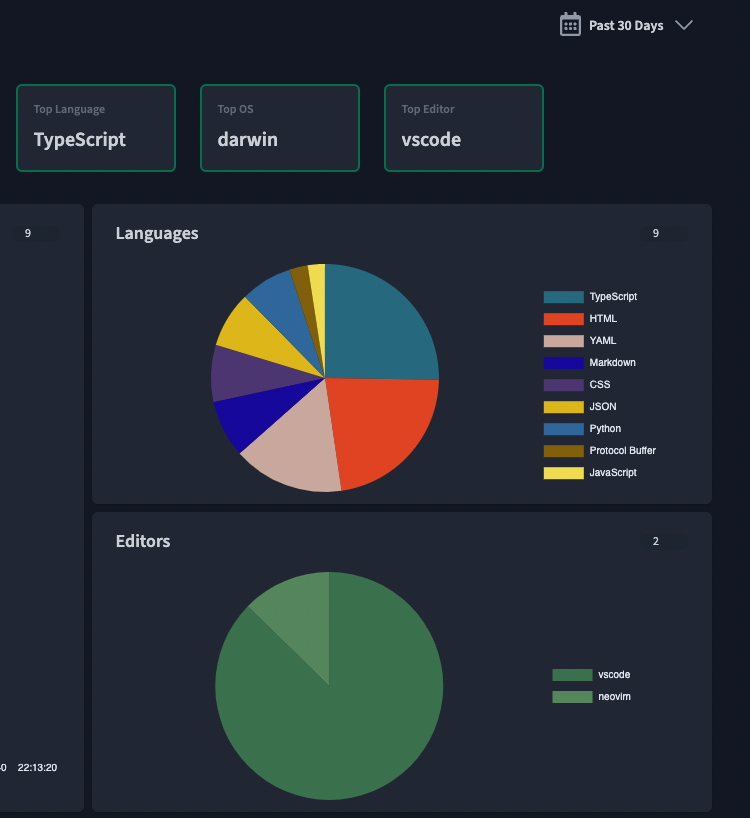Toggle TypeScript legend swatch in Languages
The height and width of the screenshot is (818, 750).
tap(563, 297)
